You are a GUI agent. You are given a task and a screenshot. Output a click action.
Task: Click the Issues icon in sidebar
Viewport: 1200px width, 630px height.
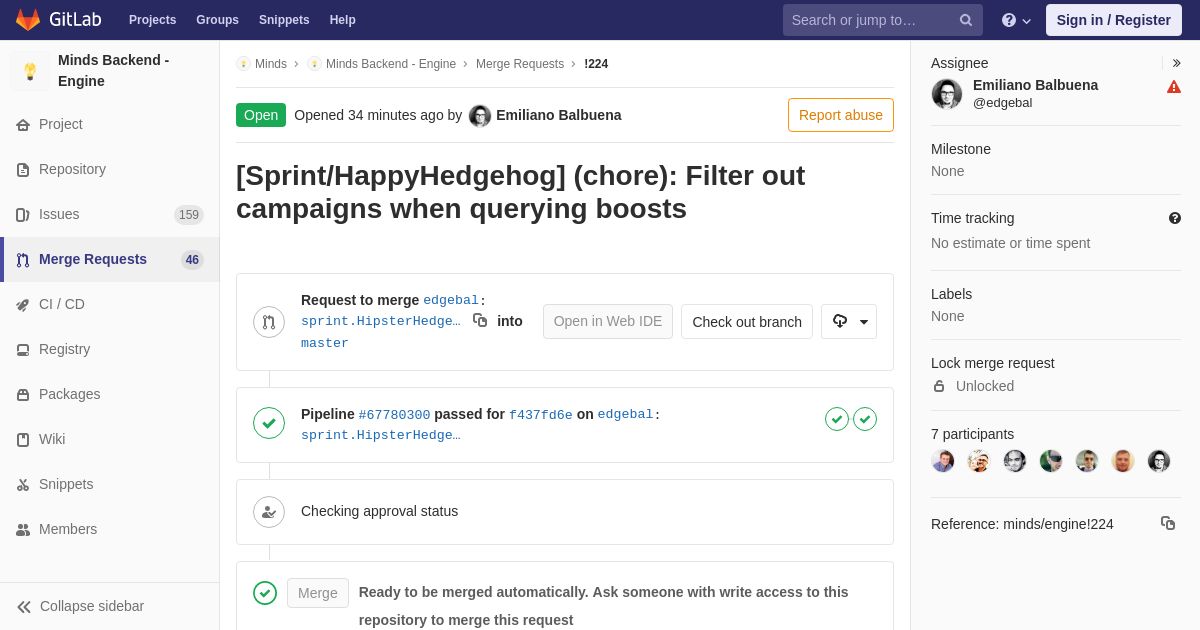(23, 215)
